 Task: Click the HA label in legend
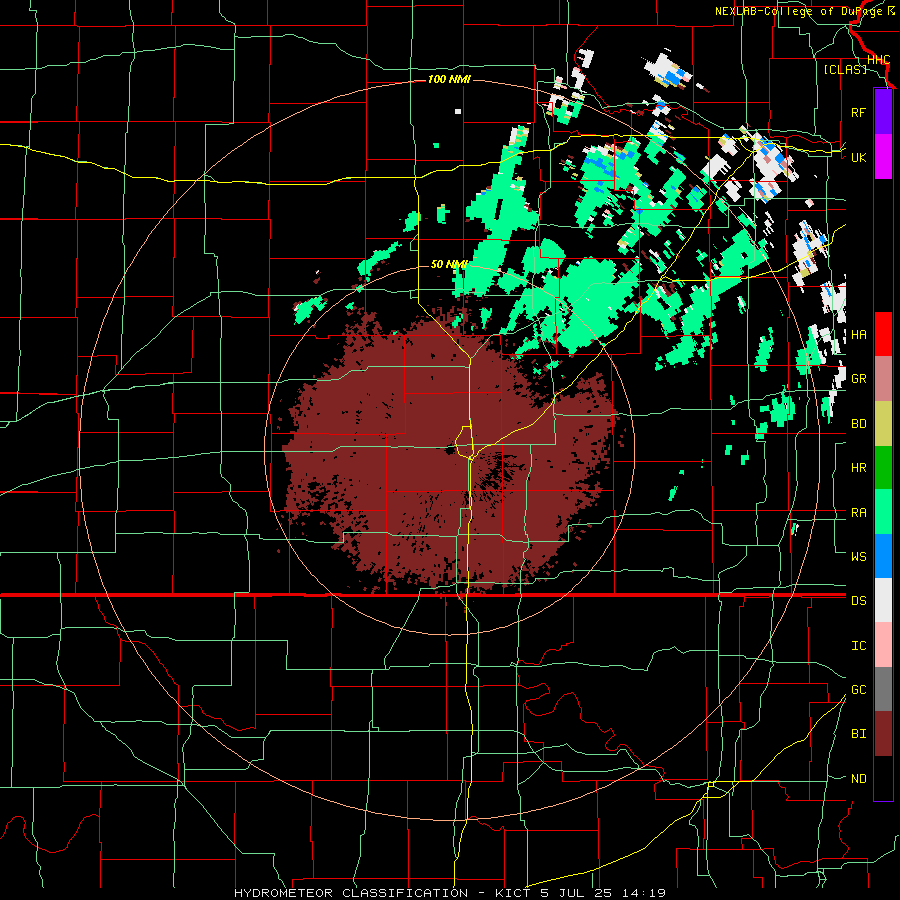[x=858, y=335]
